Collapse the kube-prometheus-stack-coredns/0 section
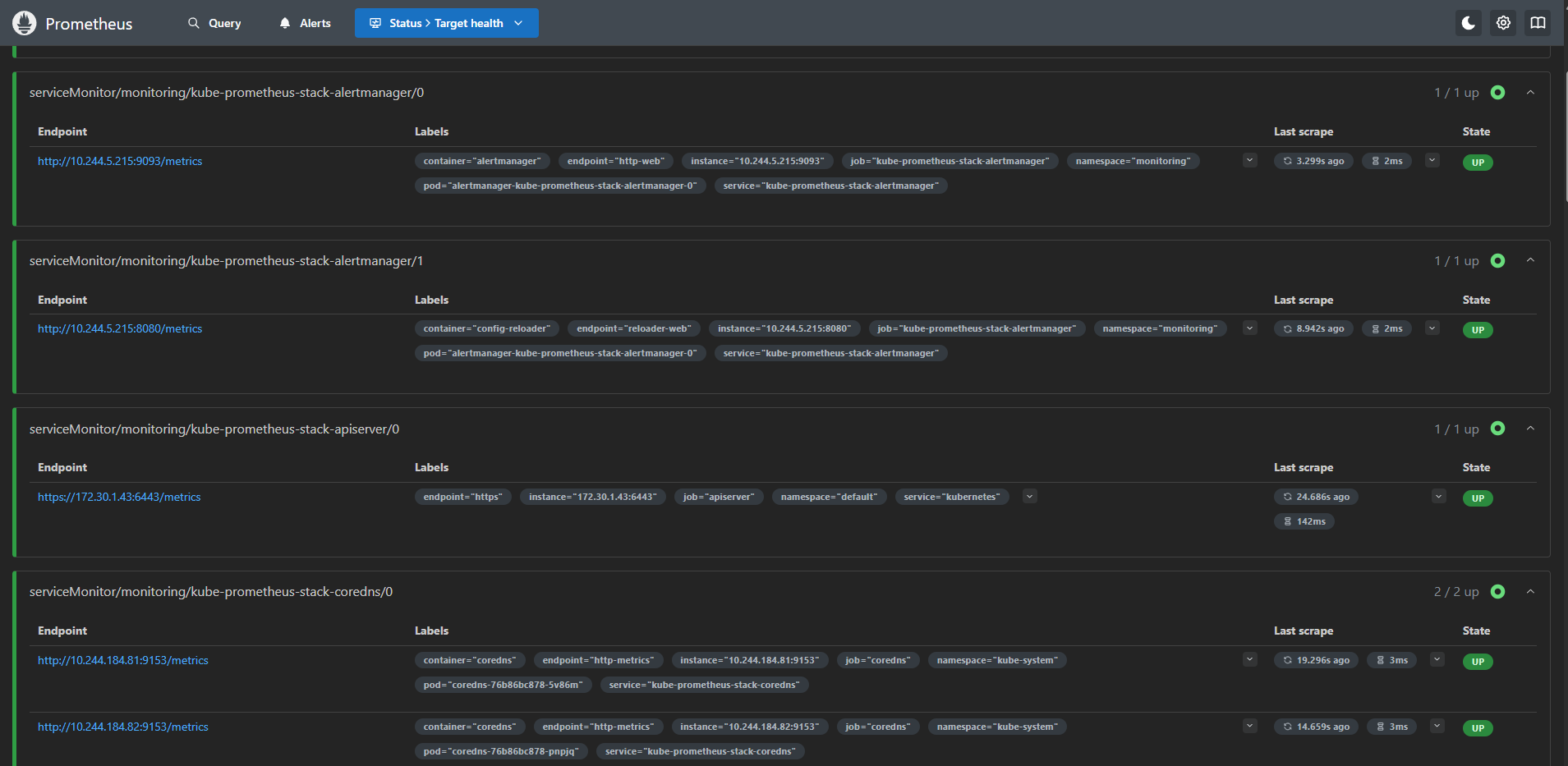This screenshot has height=766, width=1568. click(1530, 592)
